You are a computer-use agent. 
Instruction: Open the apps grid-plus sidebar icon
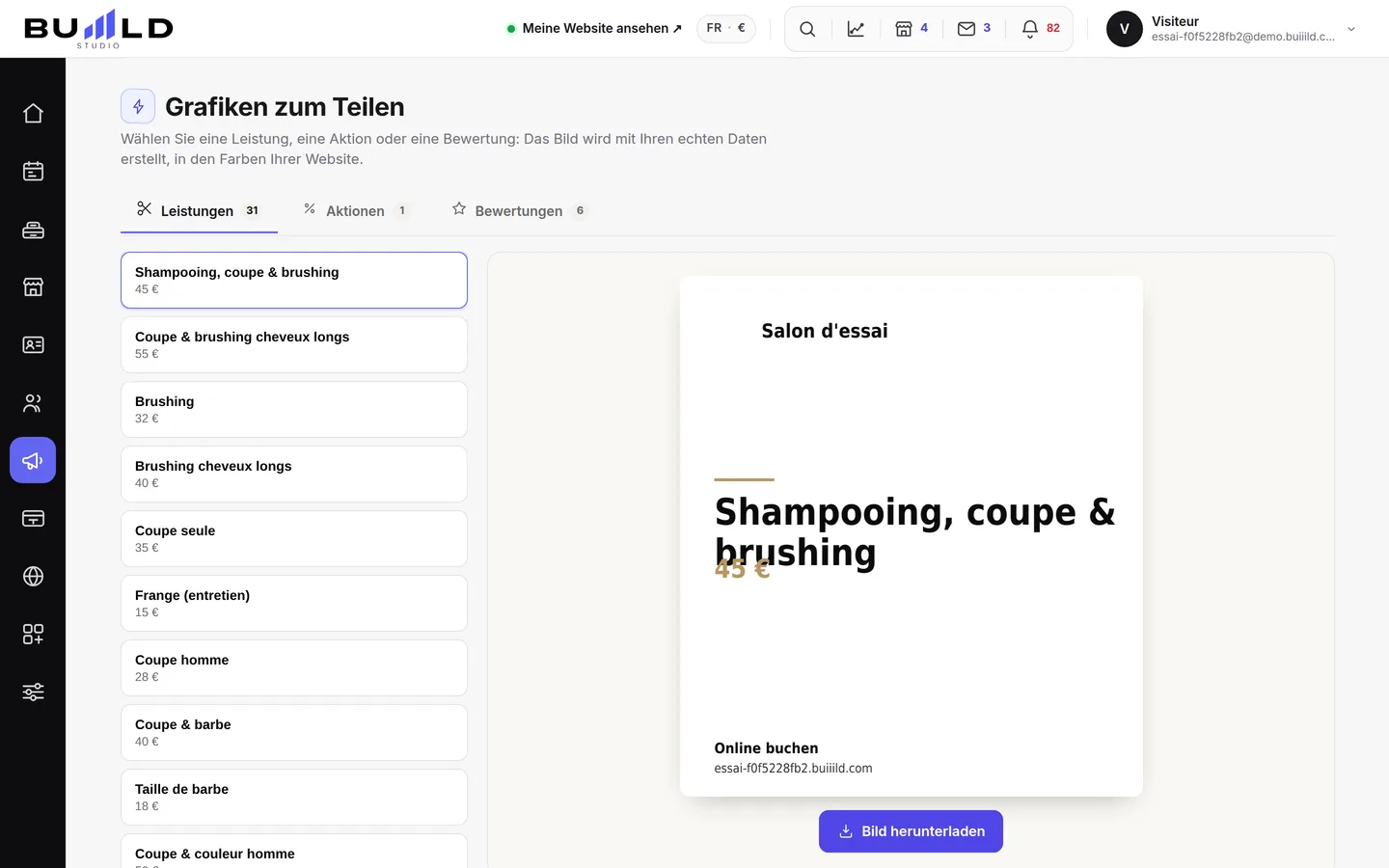click(33, 635)
